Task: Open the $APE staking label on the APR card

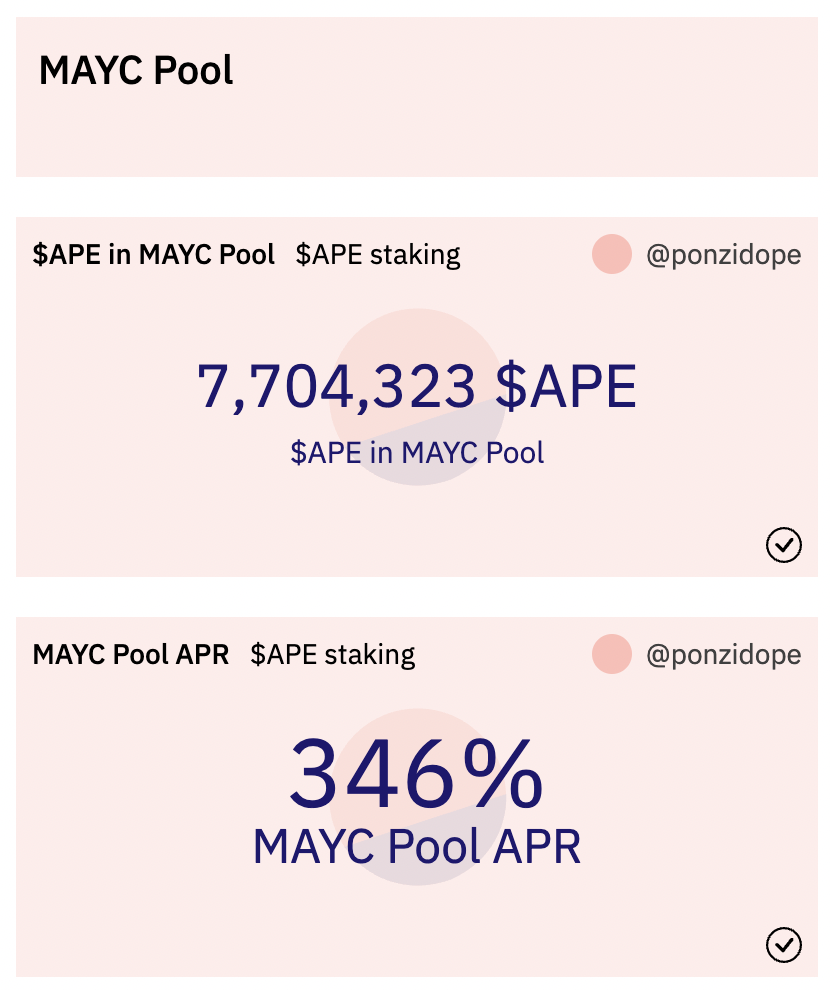Action: tap(333, 655)
